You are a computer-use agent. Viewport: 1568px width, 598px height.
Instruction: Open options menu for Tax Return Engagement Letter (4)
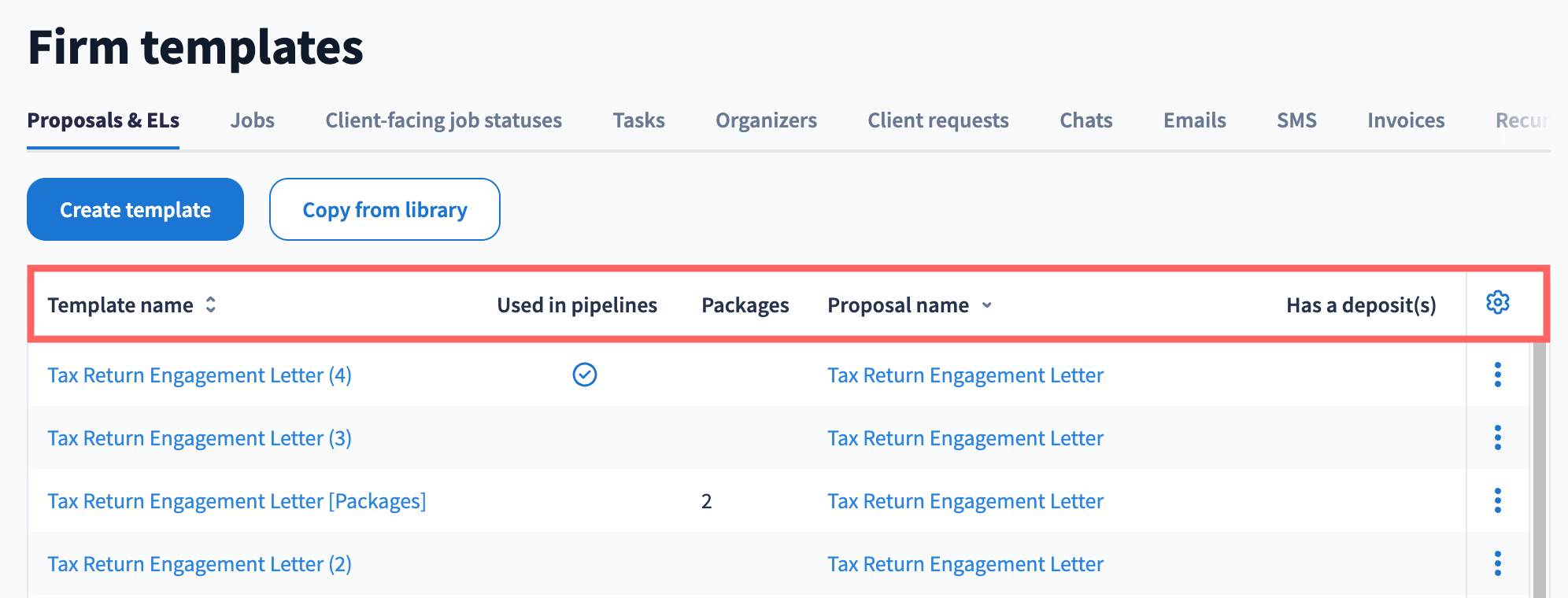(1497, 375)
